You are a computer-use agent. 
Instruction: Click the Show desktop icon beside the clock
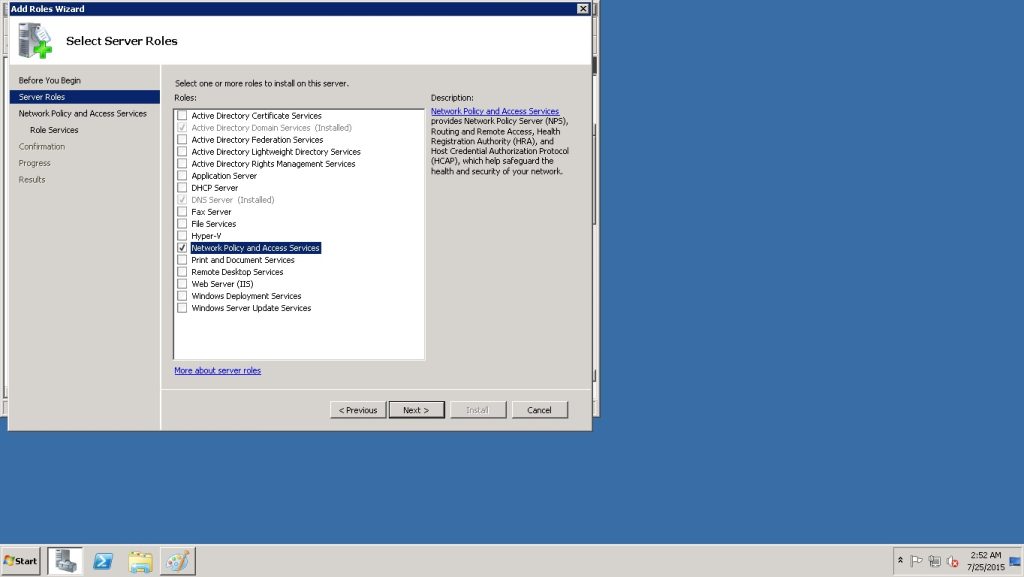pyautogui.click(x=1015, y=561)
